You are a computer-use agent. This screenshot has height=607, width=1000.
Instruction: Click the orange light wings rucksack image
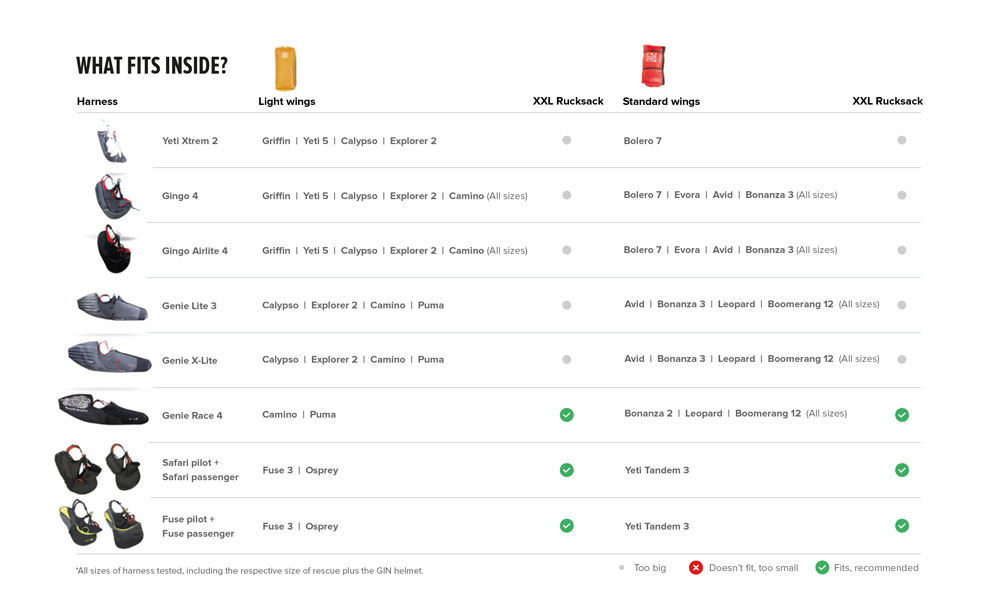point(285,68)
